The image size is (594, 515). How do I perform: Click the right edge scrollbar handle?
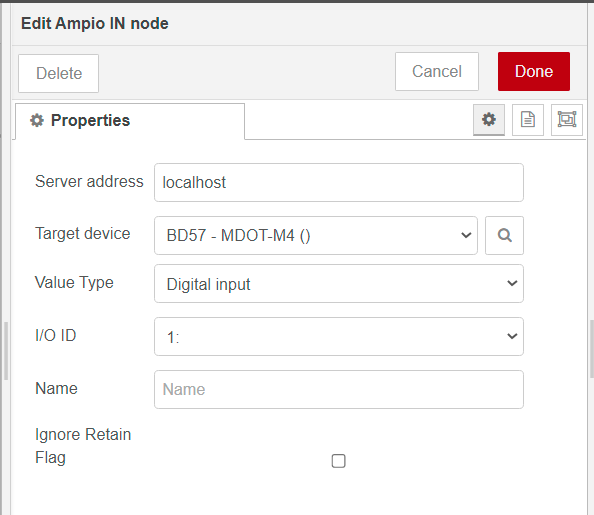click(x=592, y=349)
